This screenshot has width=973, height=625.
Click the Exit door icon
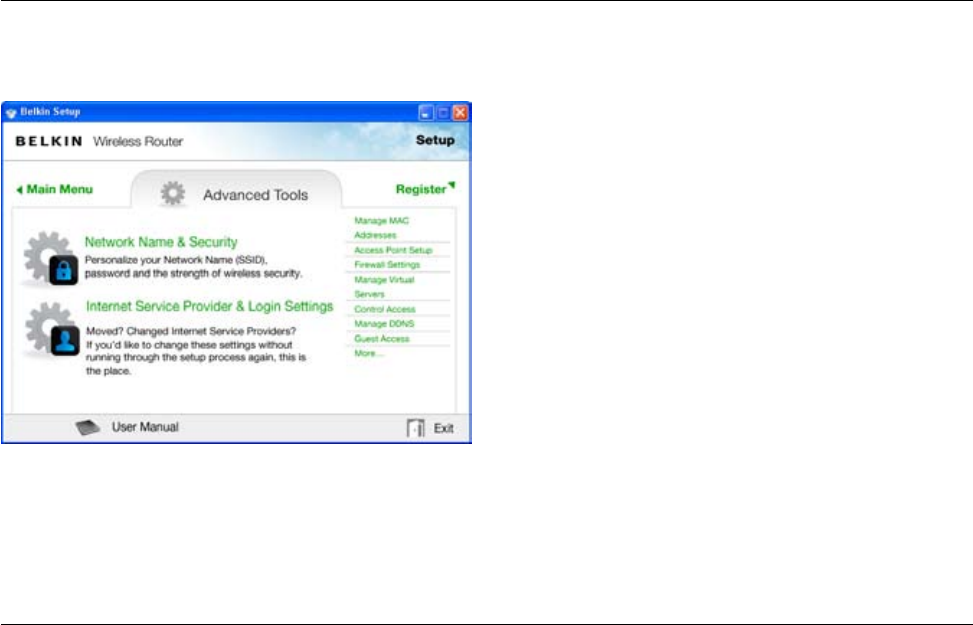tap(415, 428)
